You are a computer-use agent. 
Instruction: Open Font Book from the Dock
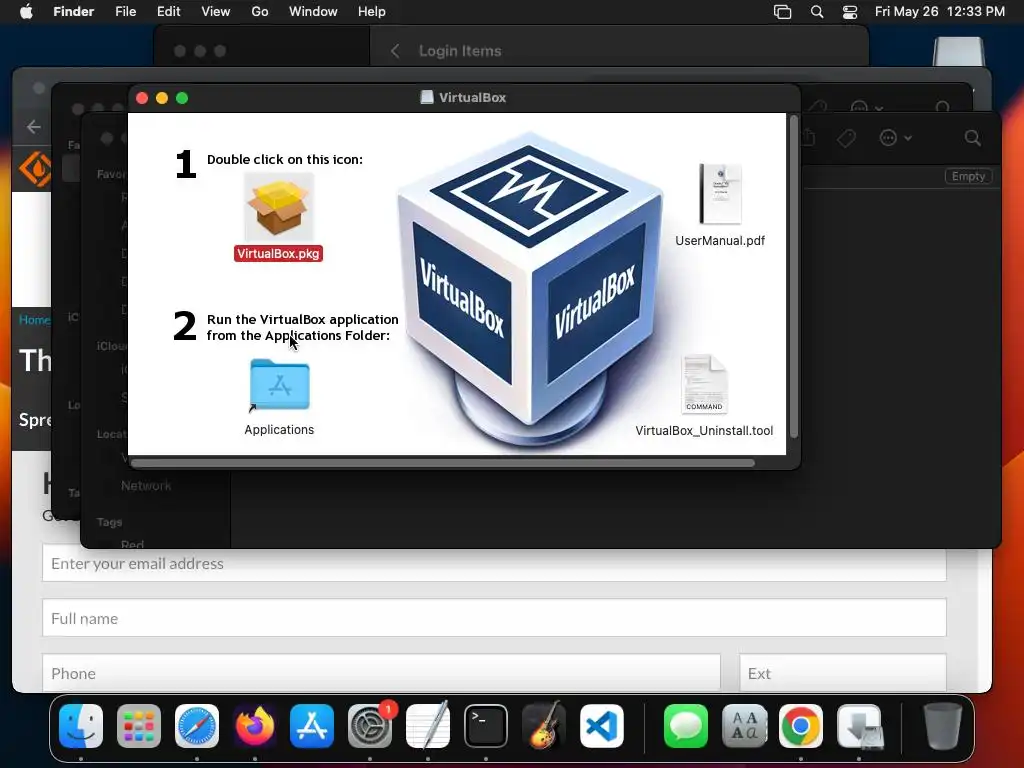(x=744, y=726)
